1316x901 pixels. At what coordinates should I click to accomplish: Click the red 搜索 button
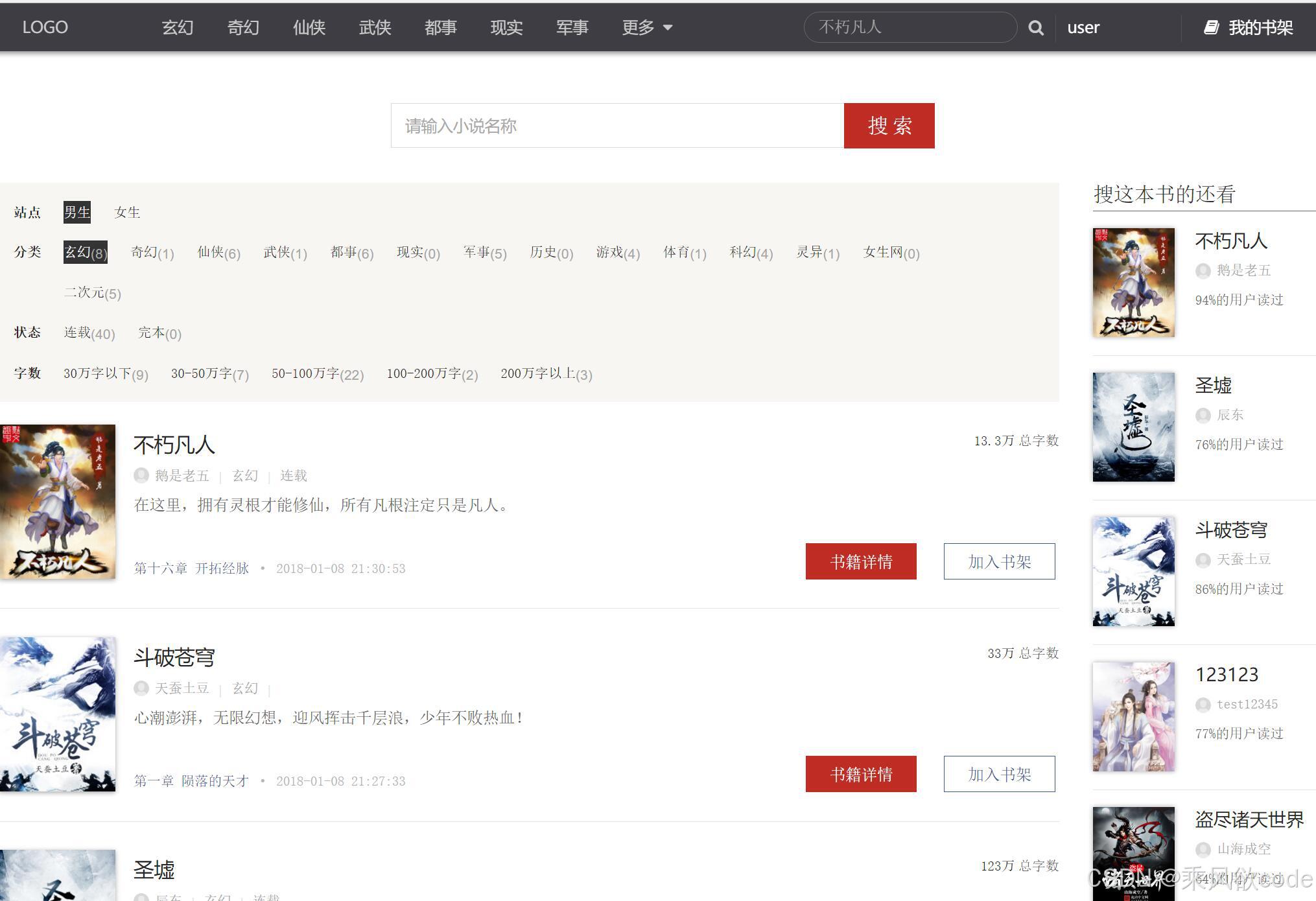[x=889, y=126]
